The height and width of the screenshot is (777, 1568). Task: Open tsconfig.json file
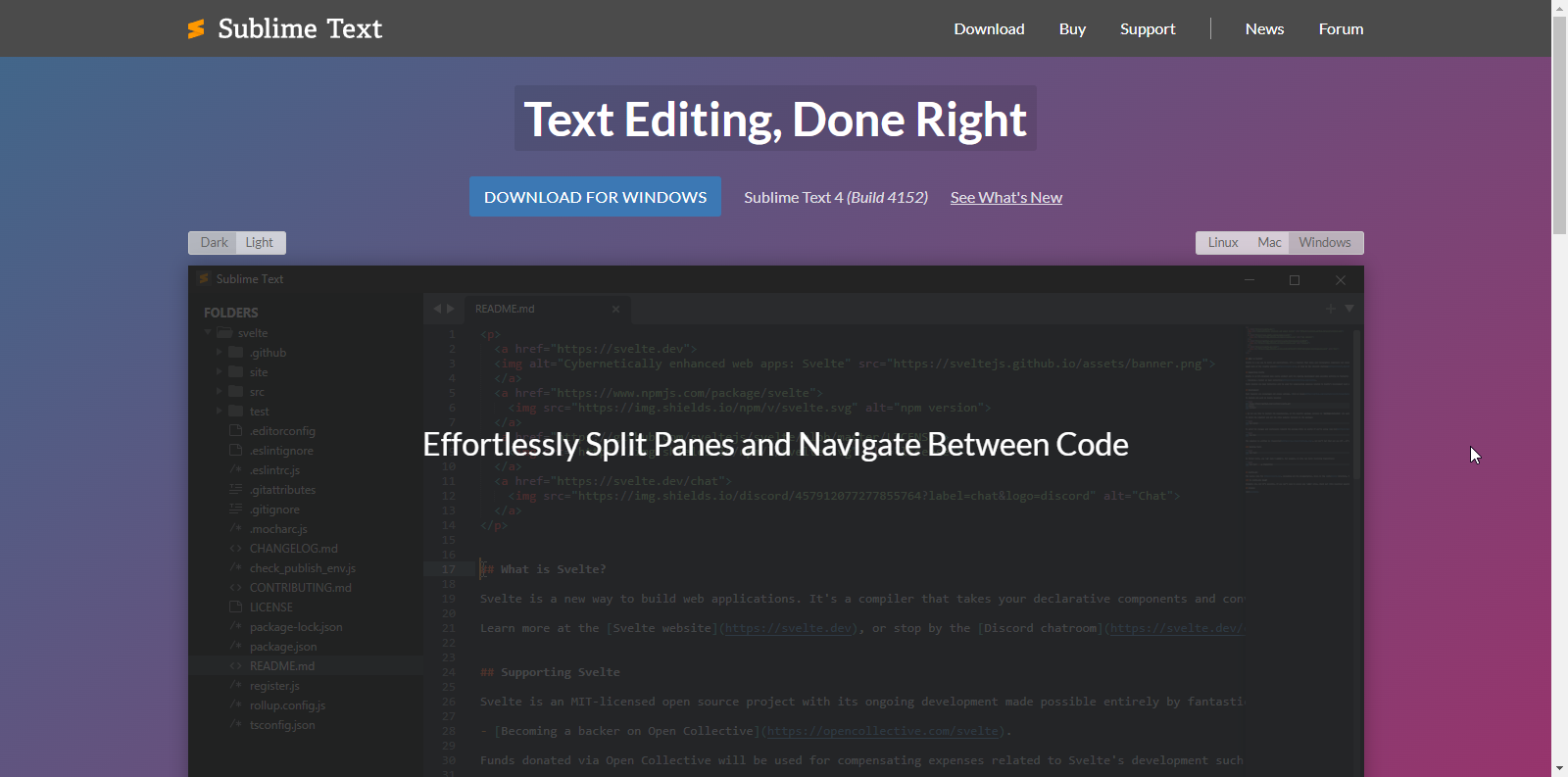pyautogui.click(x=282, y=725)
